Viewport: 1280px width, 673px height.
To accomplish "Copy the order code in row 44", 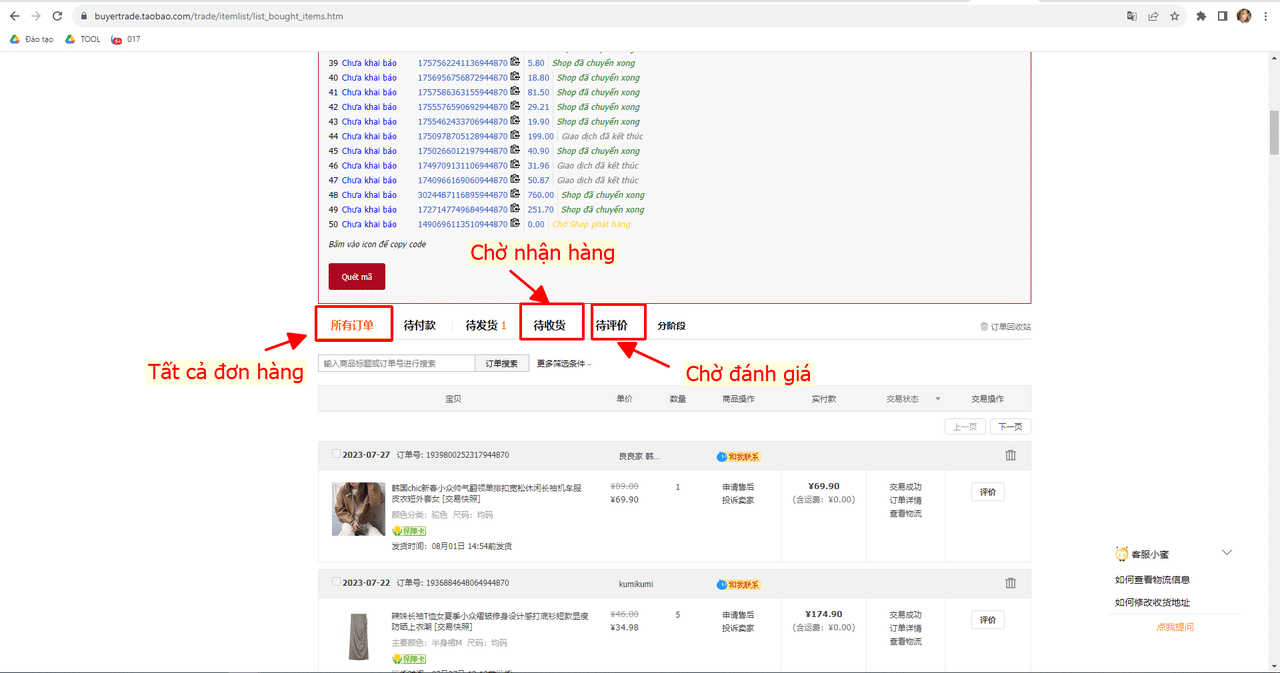I will (x=515, y=136).
